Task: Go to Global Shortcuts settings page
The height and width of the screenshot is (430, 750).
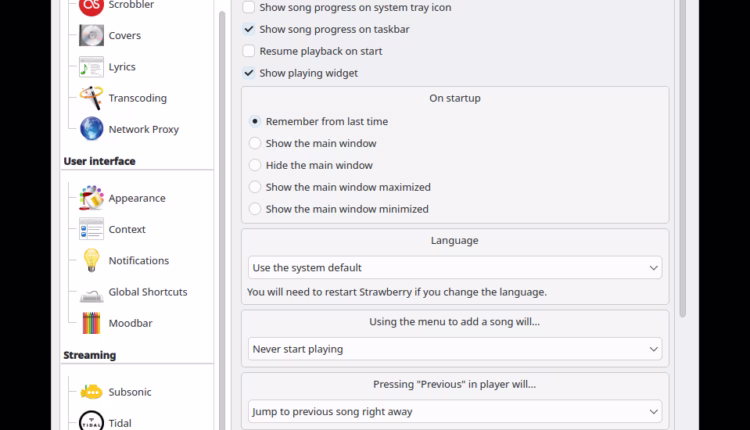Action: tap(147, 292)
